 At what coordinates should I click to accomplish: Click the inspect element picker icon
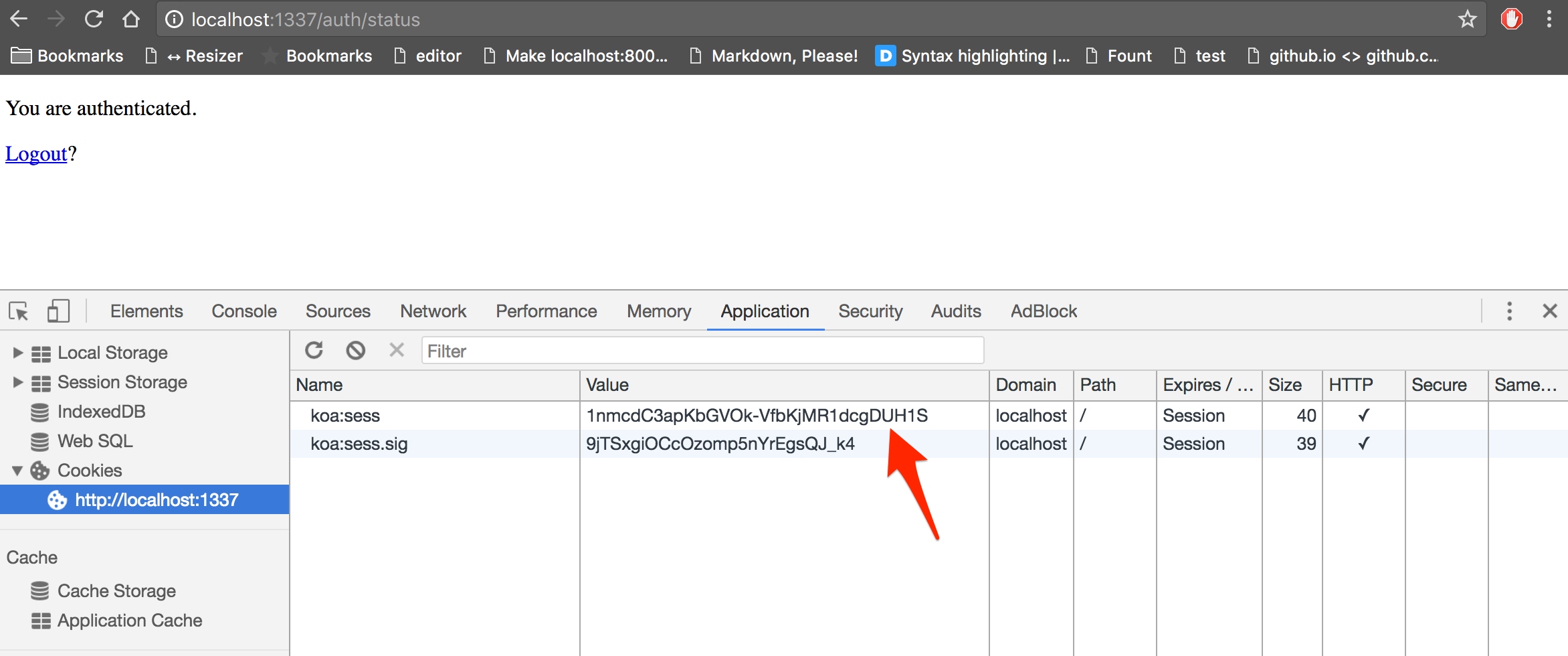coord(19,311)
